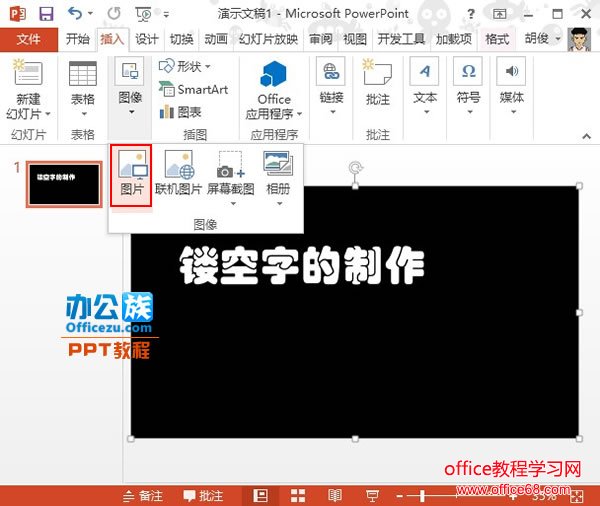Image resolution: width=600 pixels, height=506 pixels.
Task: Start slideshow from beginning icon in title bar
Action: [x=143, y=14]
